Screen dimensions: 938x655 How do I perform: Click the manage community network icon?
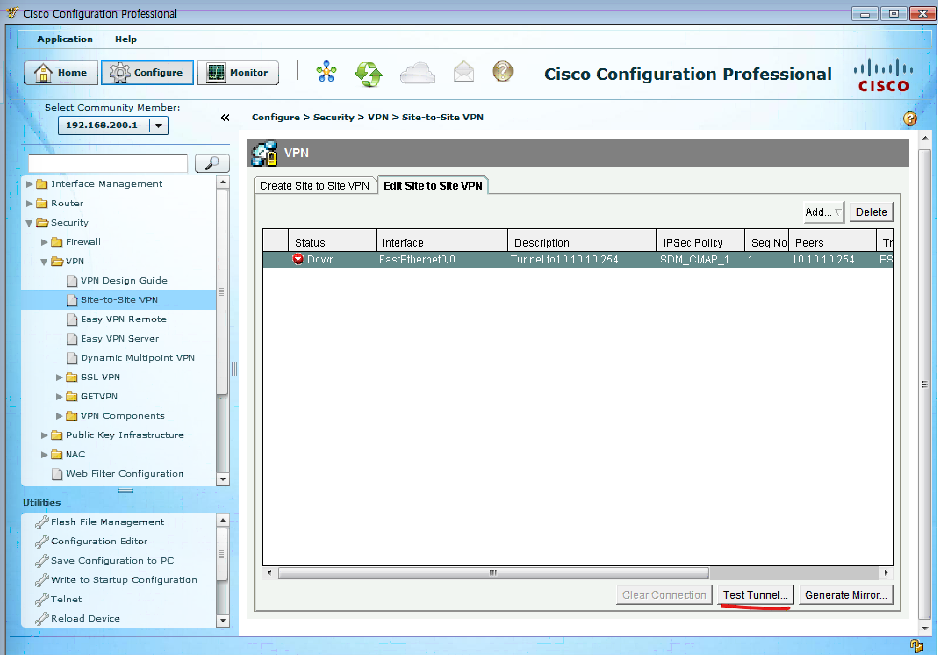click(x=327, y=72)
